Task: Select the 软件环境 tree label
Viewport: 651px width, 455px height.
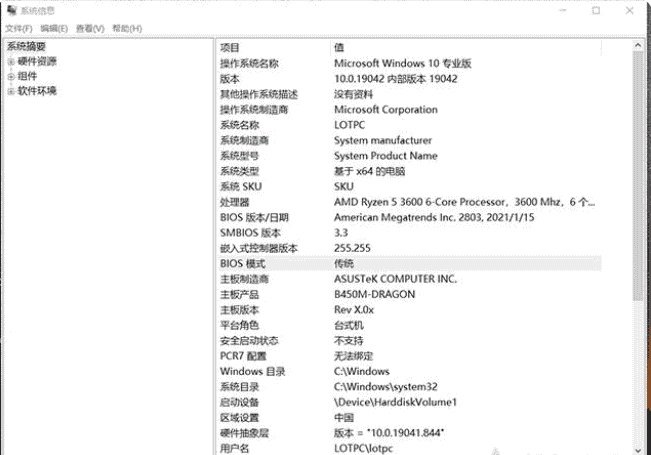Action: point(37,91)
